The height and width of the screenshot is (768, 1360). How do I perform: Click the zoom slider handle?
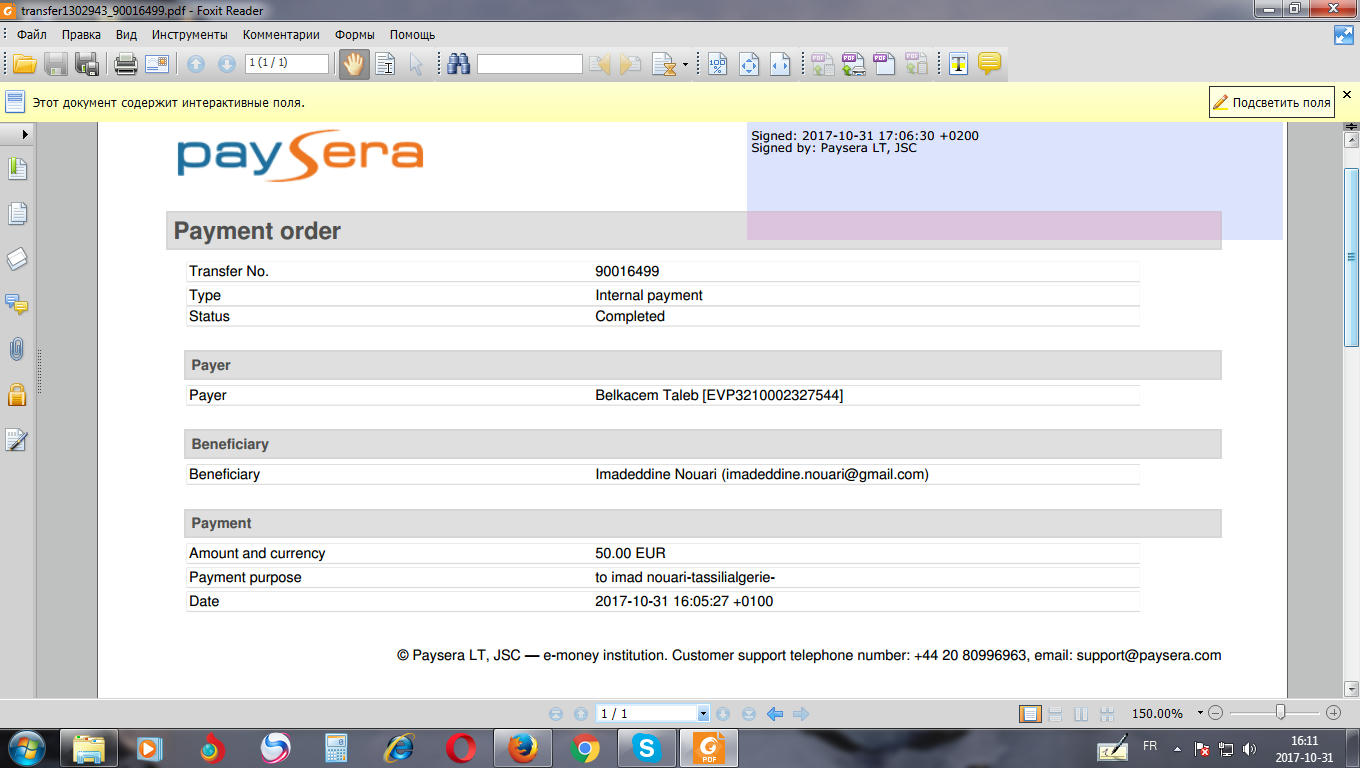1280,713
